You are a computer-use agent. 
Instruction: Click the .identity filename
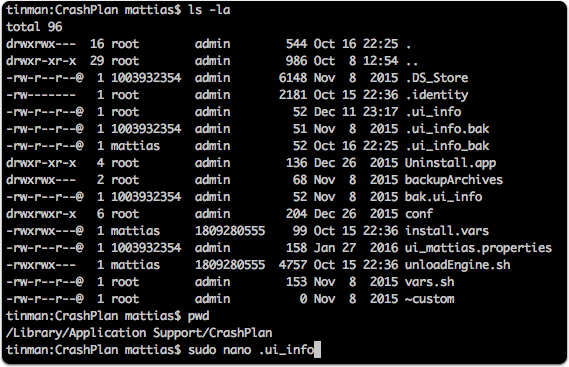(x=437, y=95)
